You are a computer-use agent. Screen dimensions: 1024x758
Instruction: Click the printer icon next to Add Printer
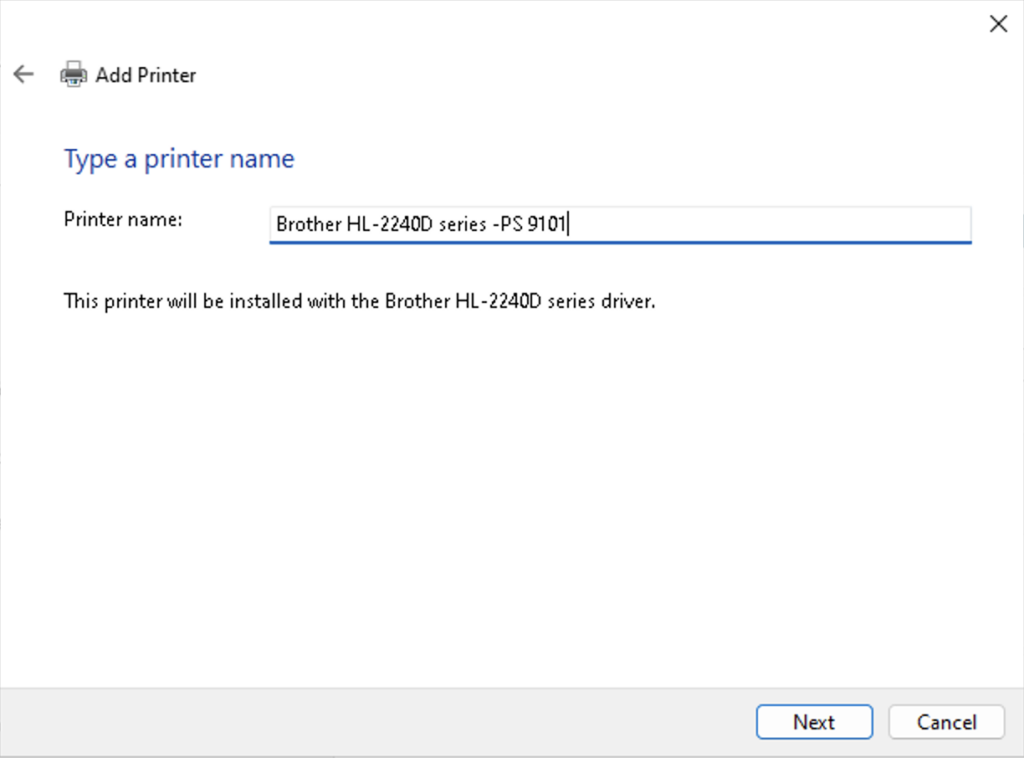click(x=74, y=74)
